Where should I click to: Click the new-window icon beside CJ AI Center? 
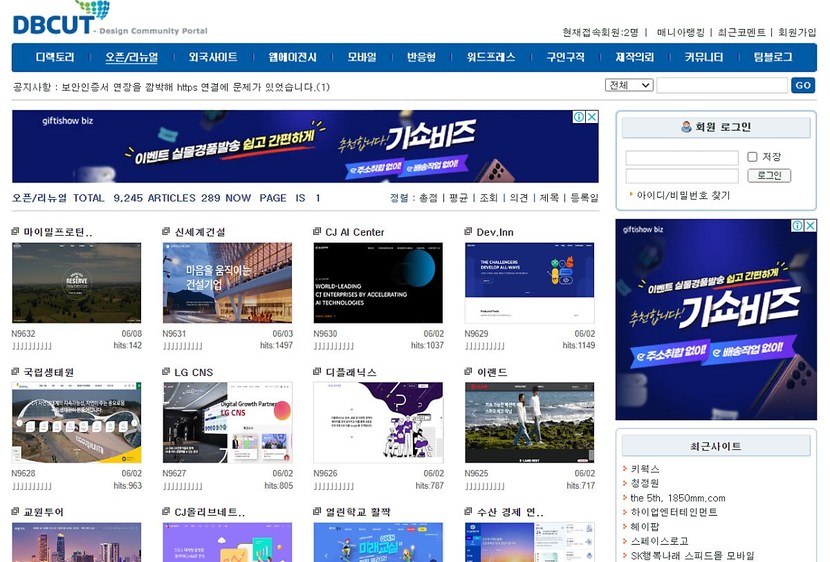(317, 232)
